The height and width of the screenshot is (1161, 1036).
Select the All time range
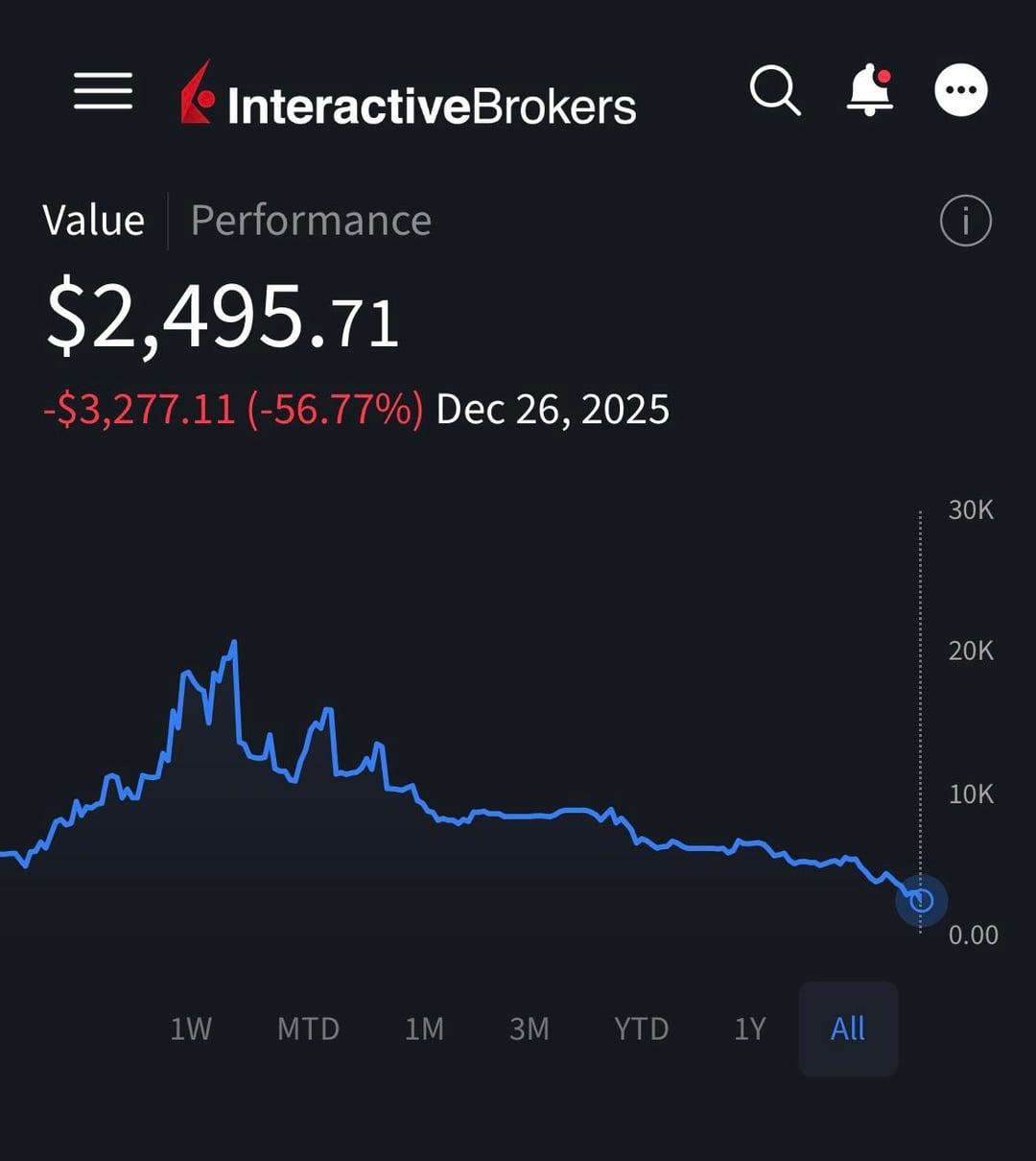(848, 1029)
